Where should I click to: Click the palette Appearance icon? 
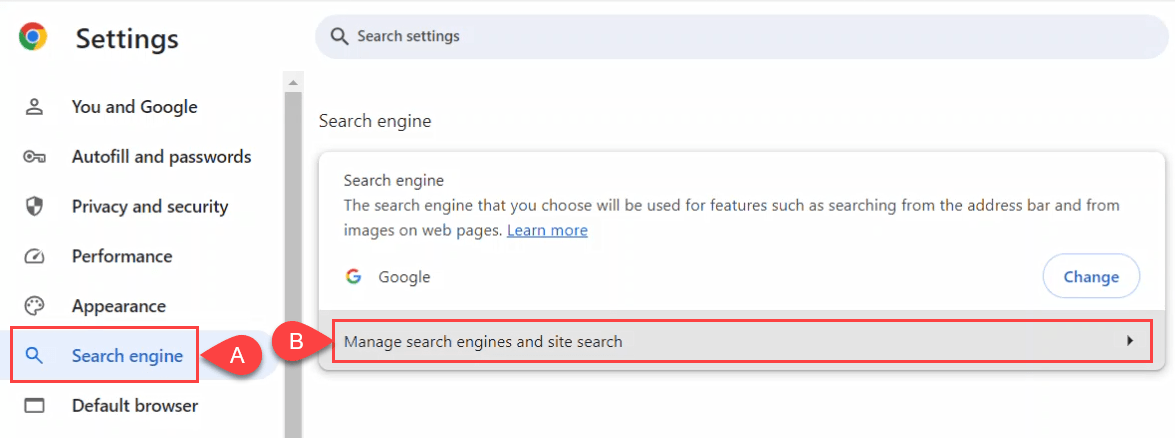click(x=35, y=306)
